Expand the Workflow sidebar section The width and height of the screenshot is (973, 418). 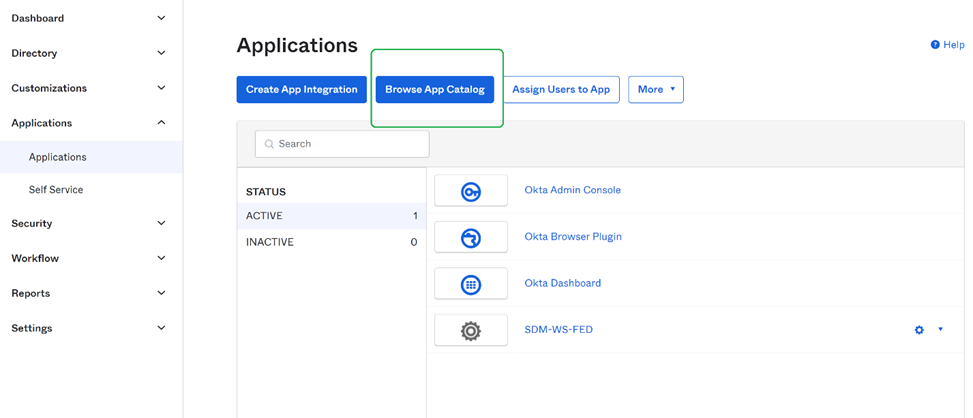[x=161, y=258]
